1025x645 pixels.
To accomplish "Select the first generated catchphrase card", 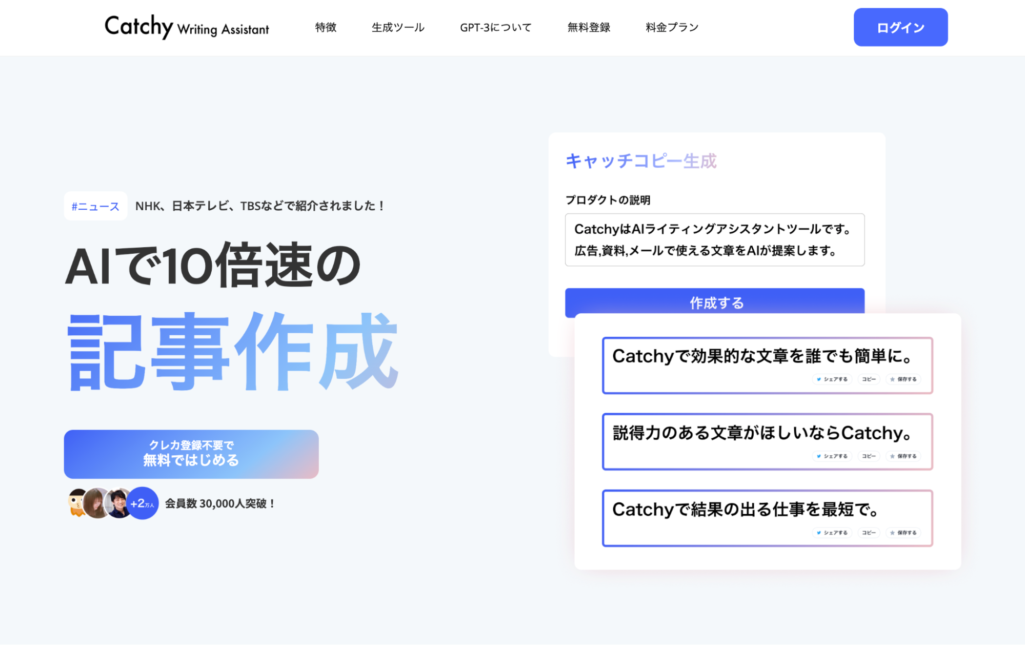I will point(766,357).
